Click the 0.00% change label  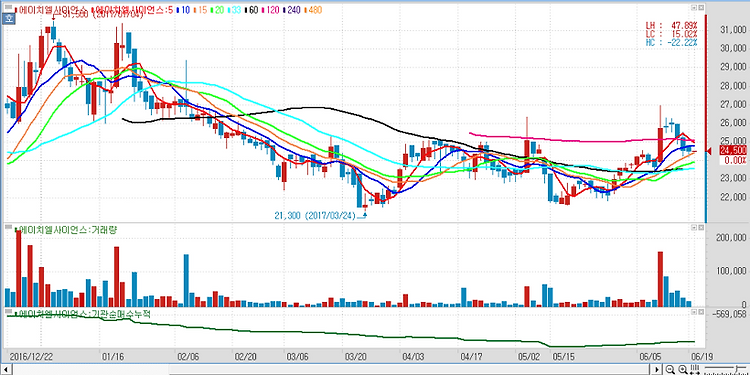click(736, 161)
